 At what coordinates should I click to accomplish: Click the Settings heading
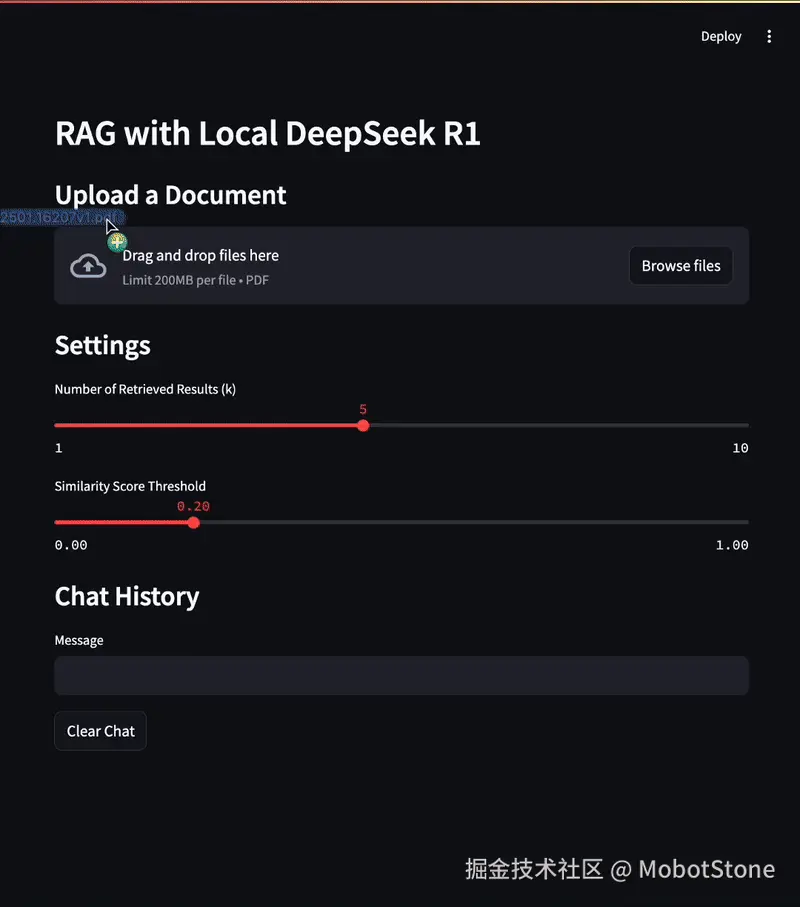[102, 346]
